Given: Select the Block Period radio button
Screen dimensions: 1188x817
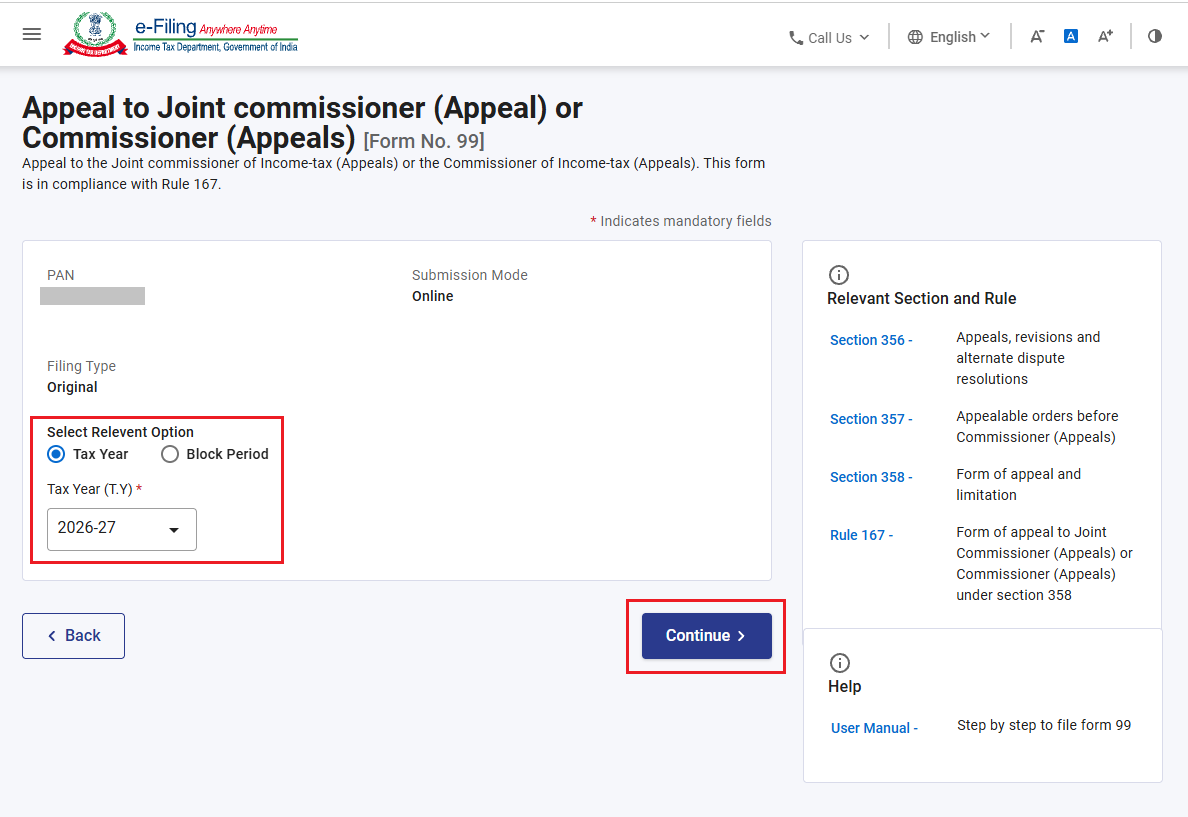Looking at the screenshot, I should (170, 454).
